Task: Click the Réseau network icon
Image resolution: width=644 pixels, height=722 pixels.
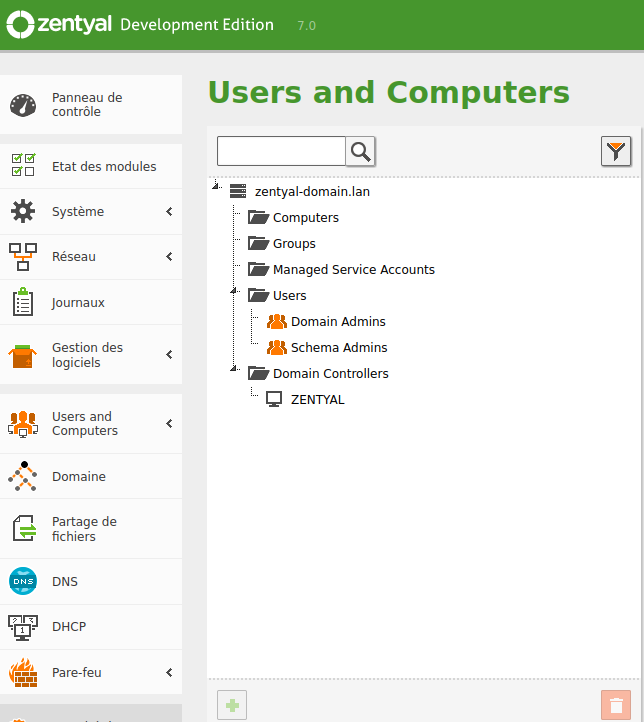Action: tap(23, 256)
